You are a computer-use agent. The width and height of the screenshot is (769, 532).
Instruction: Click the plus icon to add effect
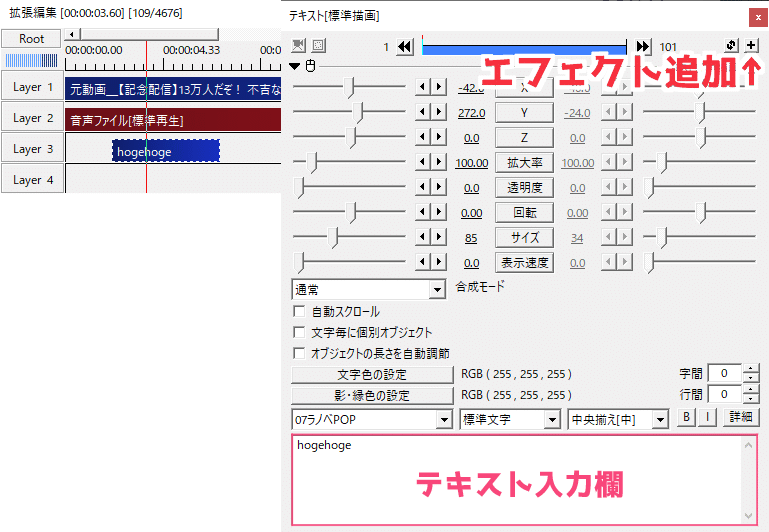pyautogui.click(x=751, y=45)
